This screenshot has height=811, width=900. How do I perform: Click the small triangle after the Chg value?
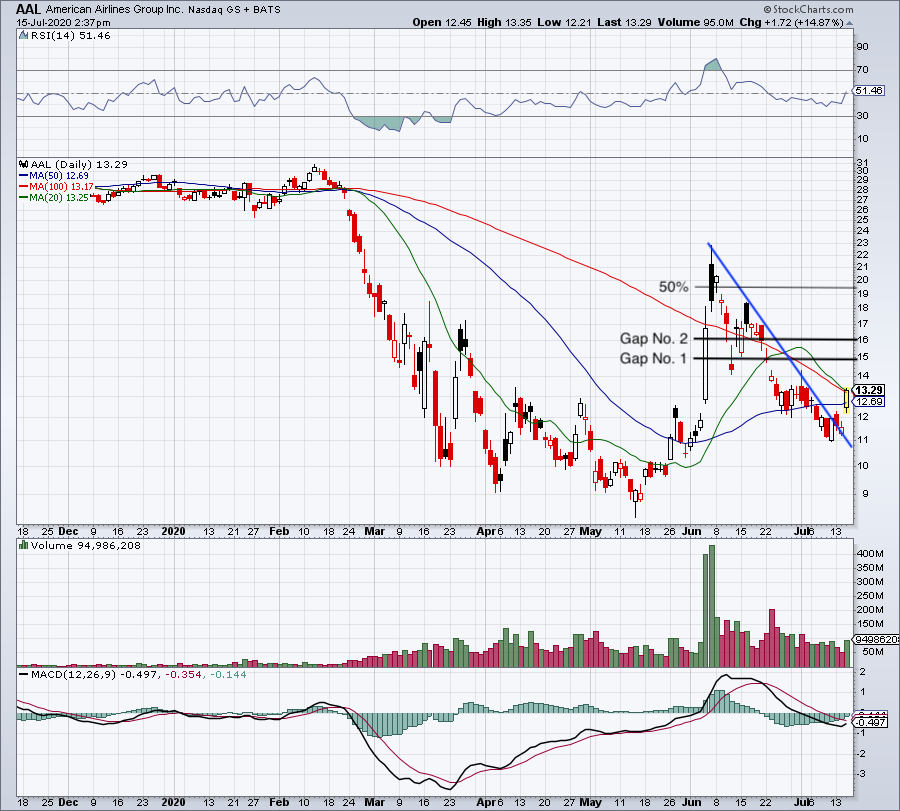pyautogui.click(x=849, y=23)
